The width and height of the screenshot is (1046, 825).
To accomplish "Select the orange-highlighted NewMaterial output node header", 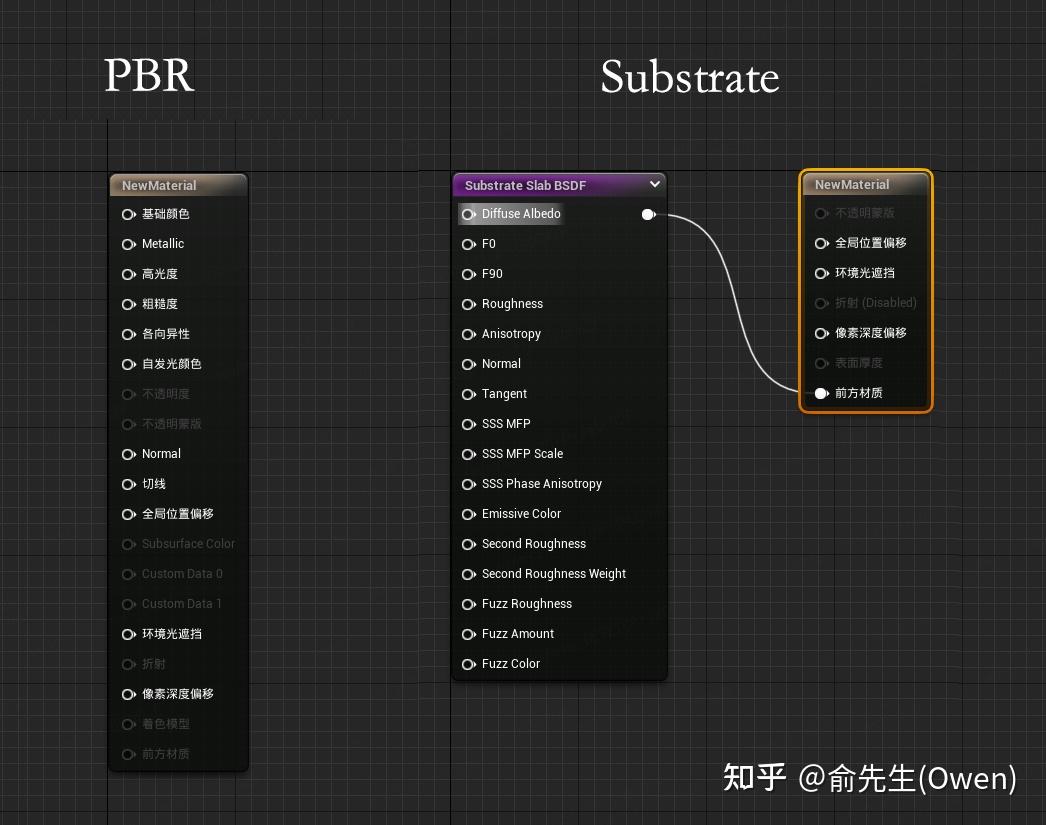I will tap(862, 184).
